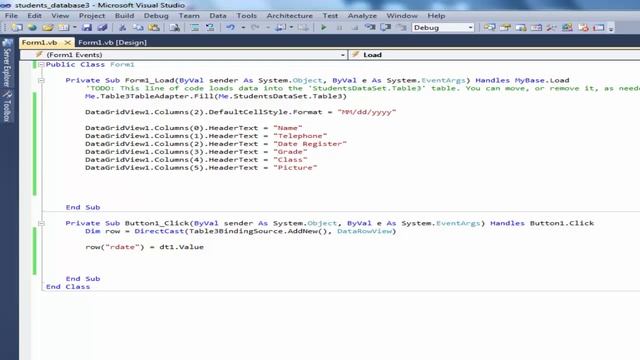Open the Add New Item dropdown arrow
This screenshot has width=640, height=360.
(x=75, y=27)
